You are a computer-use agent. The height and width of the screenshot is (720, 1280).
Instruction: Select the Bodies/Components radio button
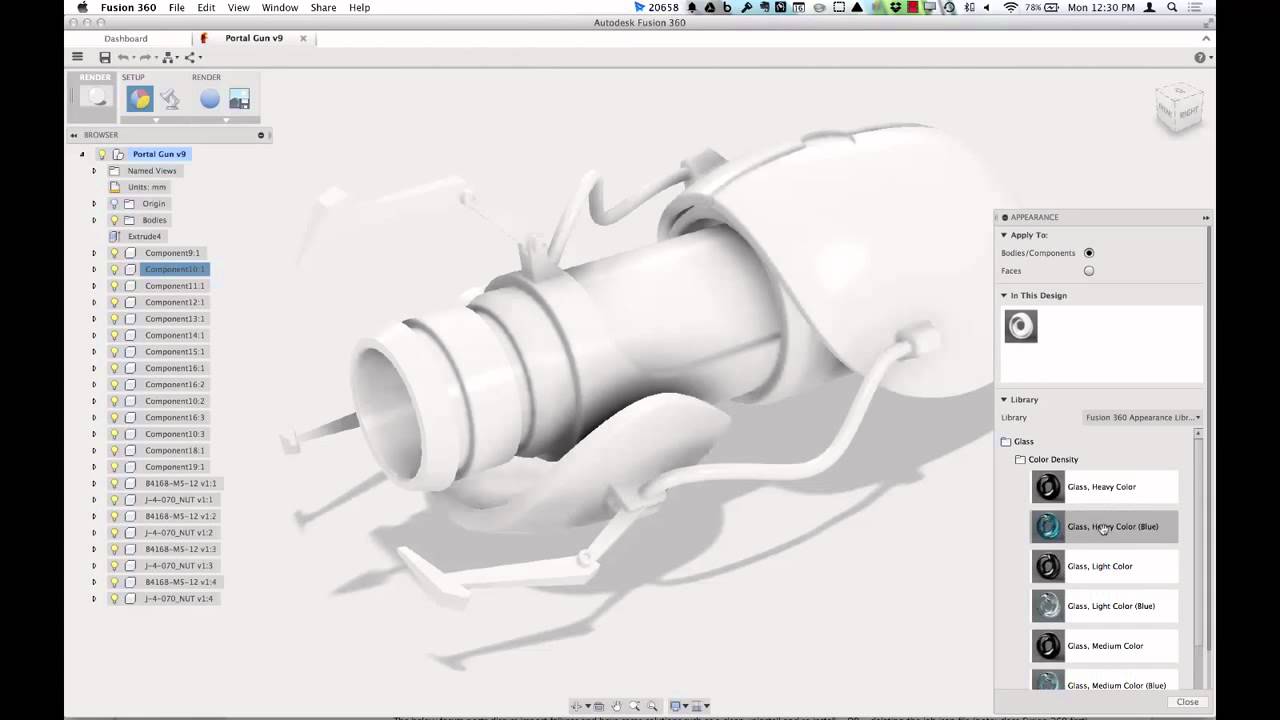coord(1089,253)
